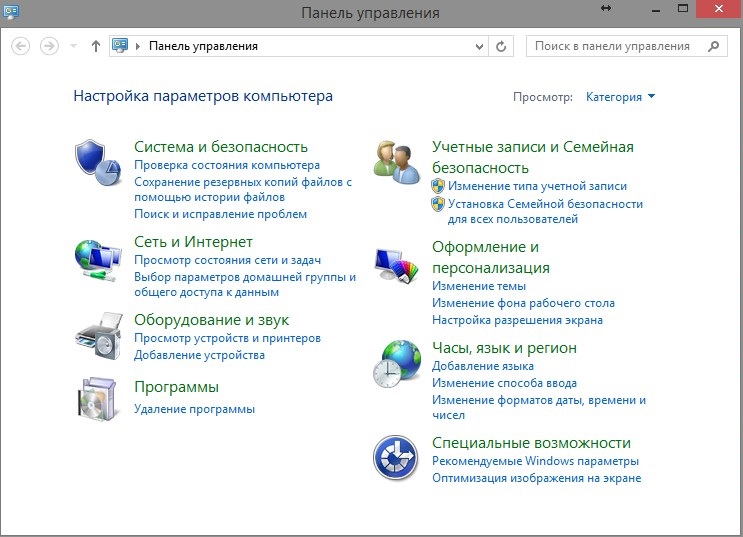Open Специальные возможности category
Viewport: 743px width, 537px height.
[531, 443]
